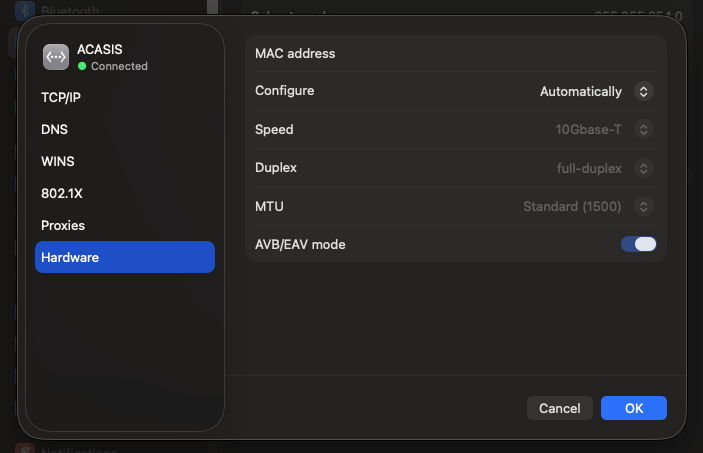The image size is (703, 453).
Task: Open the DNS settings tab
Action: pos(55,130)
